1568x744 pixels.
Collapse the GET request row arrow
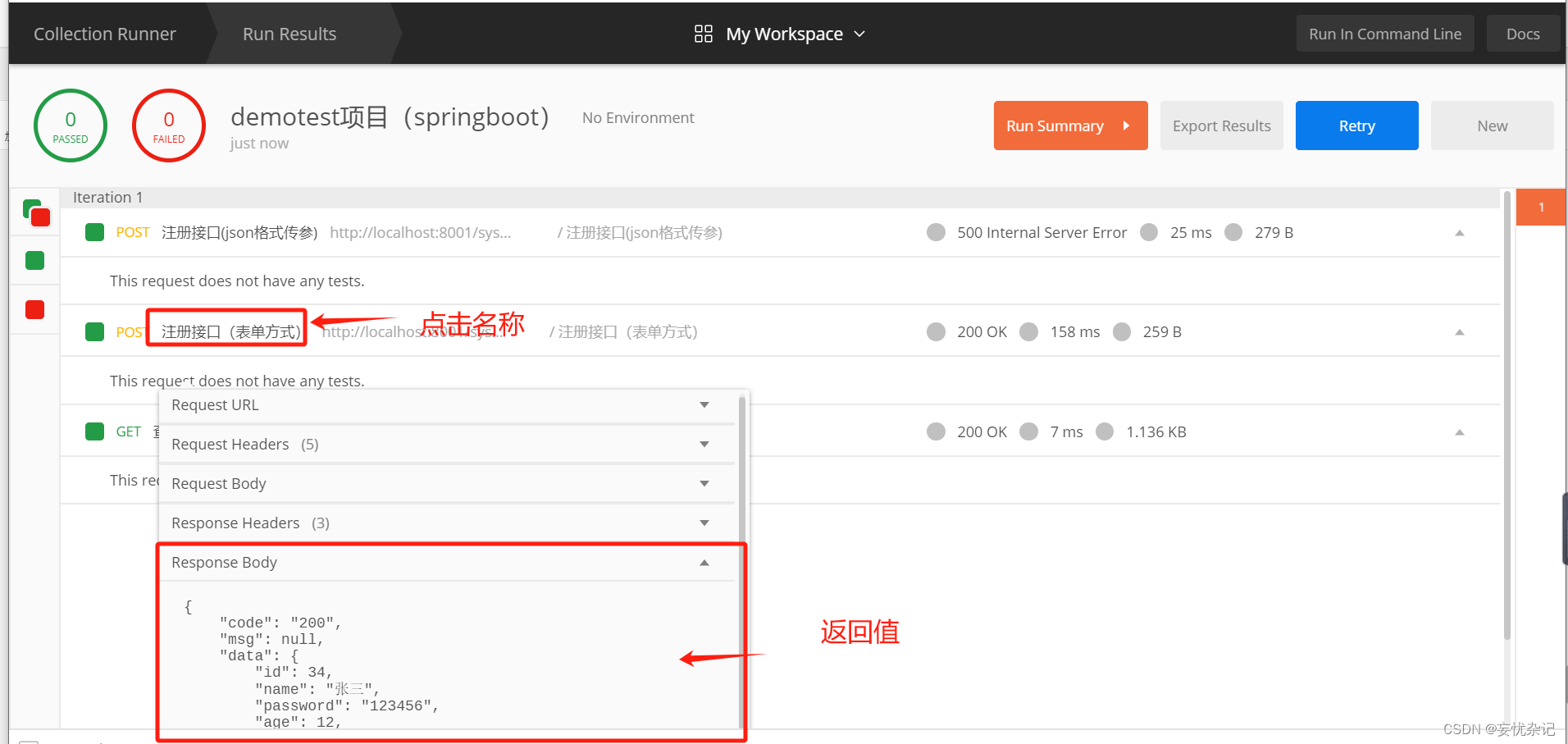[x=1460, y=432]
